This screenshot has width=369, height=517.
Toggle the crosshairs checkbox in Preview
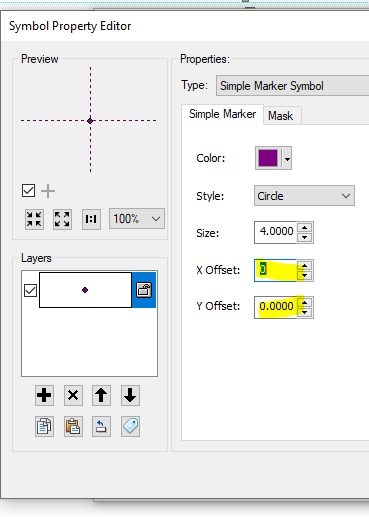tap(28, 191)
